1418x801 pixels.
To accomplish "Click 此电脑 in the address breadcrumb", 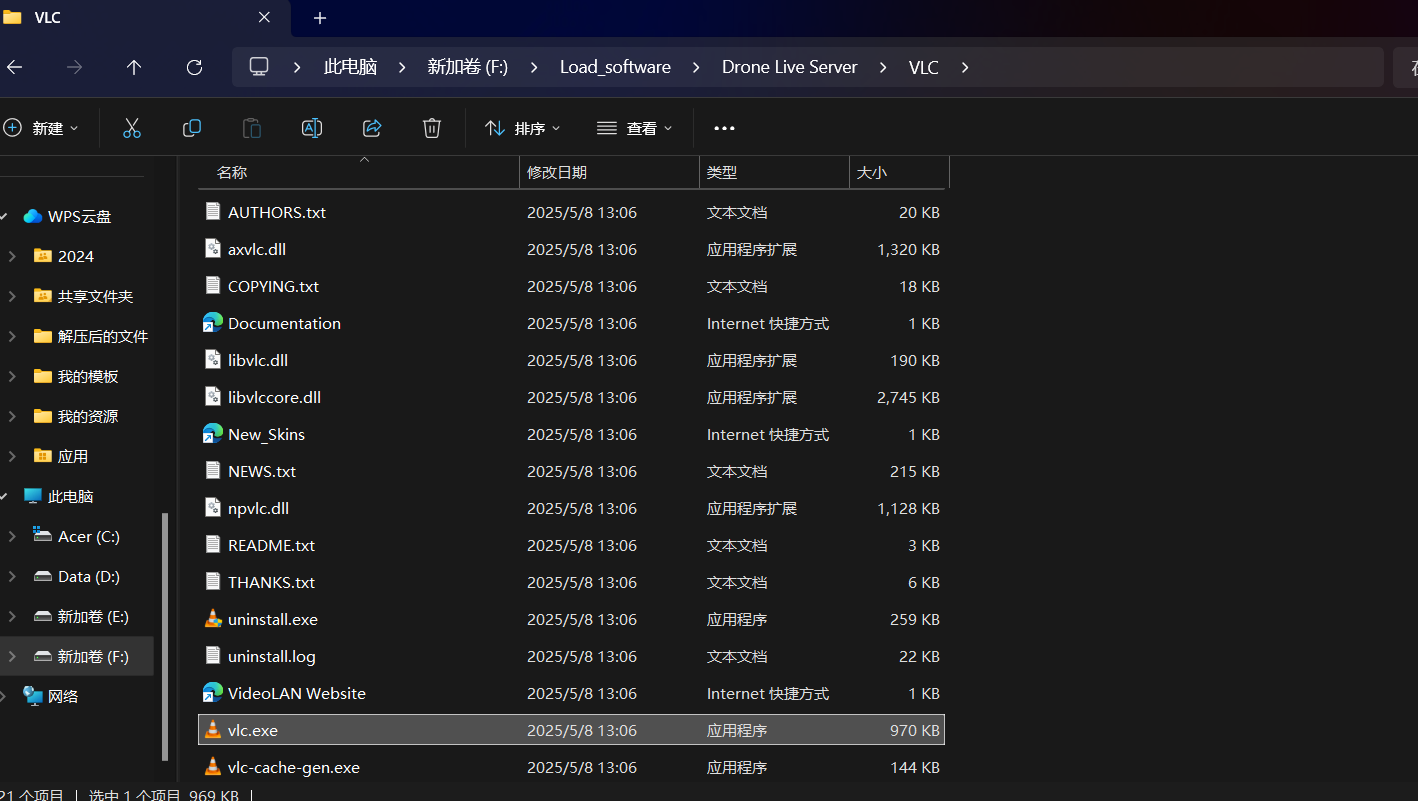I will pyautogui.click(x=350, y=67).
